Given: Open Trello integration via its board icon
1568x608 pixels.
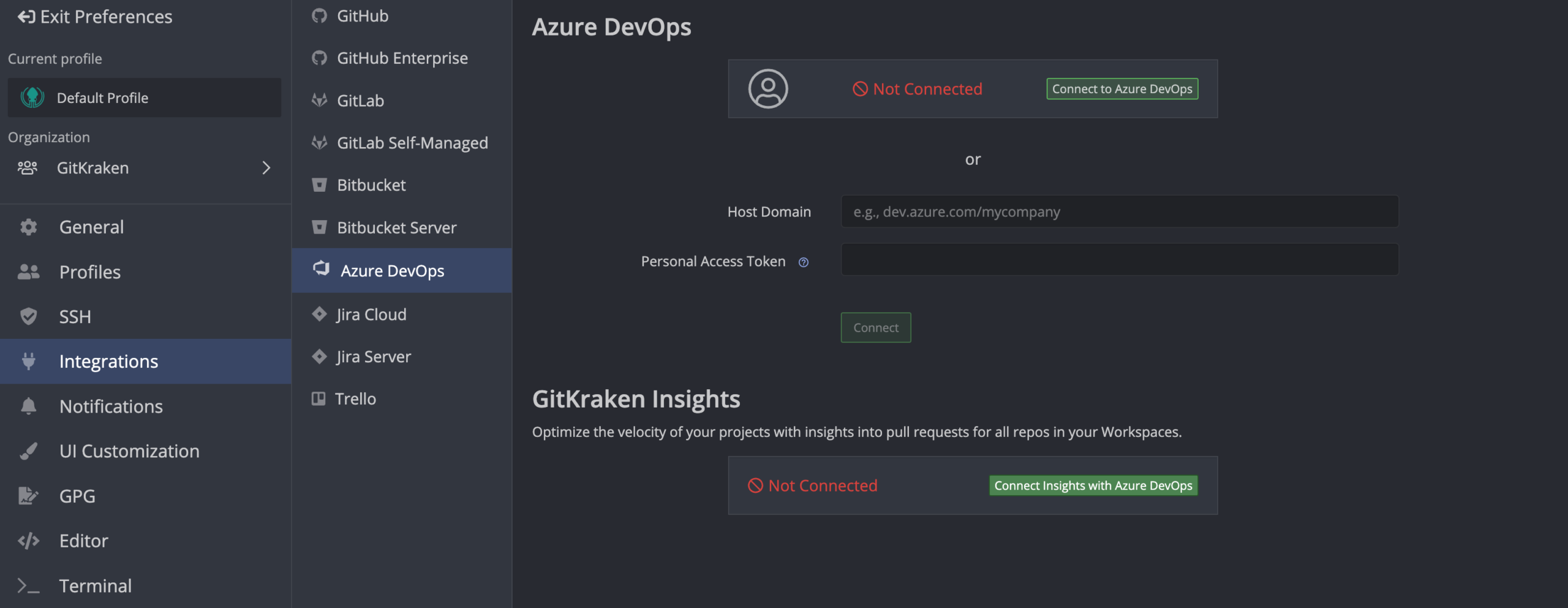Looking at the screenshot, I should pyautogui.click(x=318, y=399).
